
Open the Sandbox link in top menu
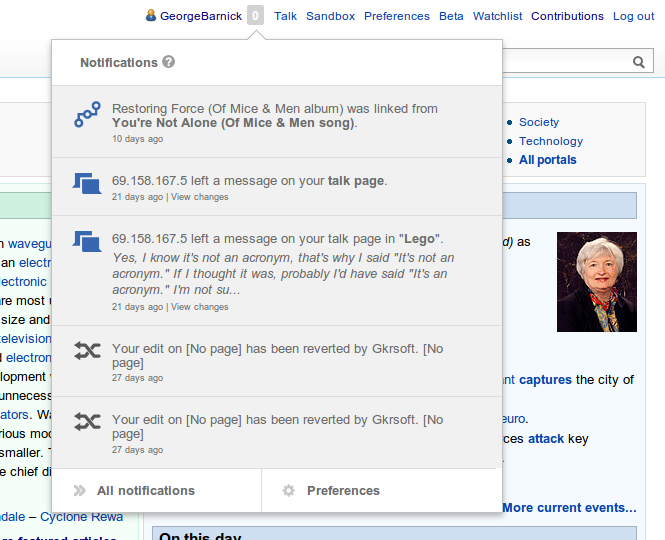pyautogui.click(x=330, y=16)
